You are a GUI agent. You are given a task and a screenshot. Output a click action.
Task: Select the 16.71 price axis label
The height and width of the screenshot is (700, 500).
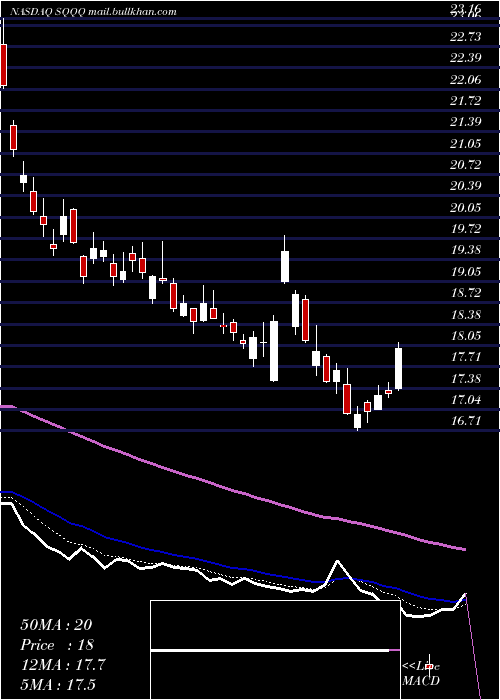coord(466,421)
